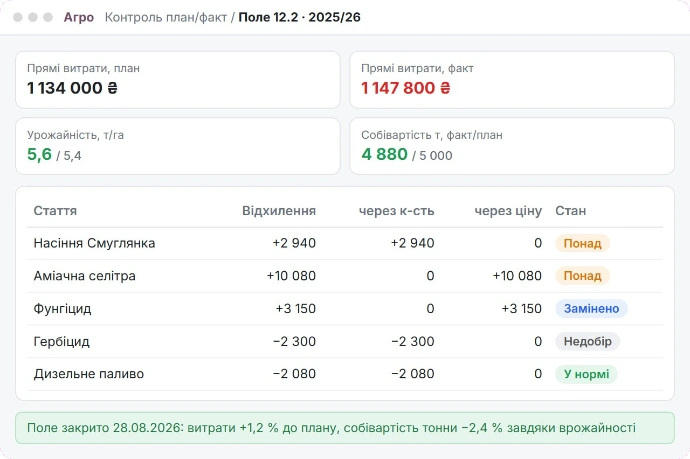
Task: Click через ціну 0 for Насіння Смуглянка
Action: click(538, 243)
